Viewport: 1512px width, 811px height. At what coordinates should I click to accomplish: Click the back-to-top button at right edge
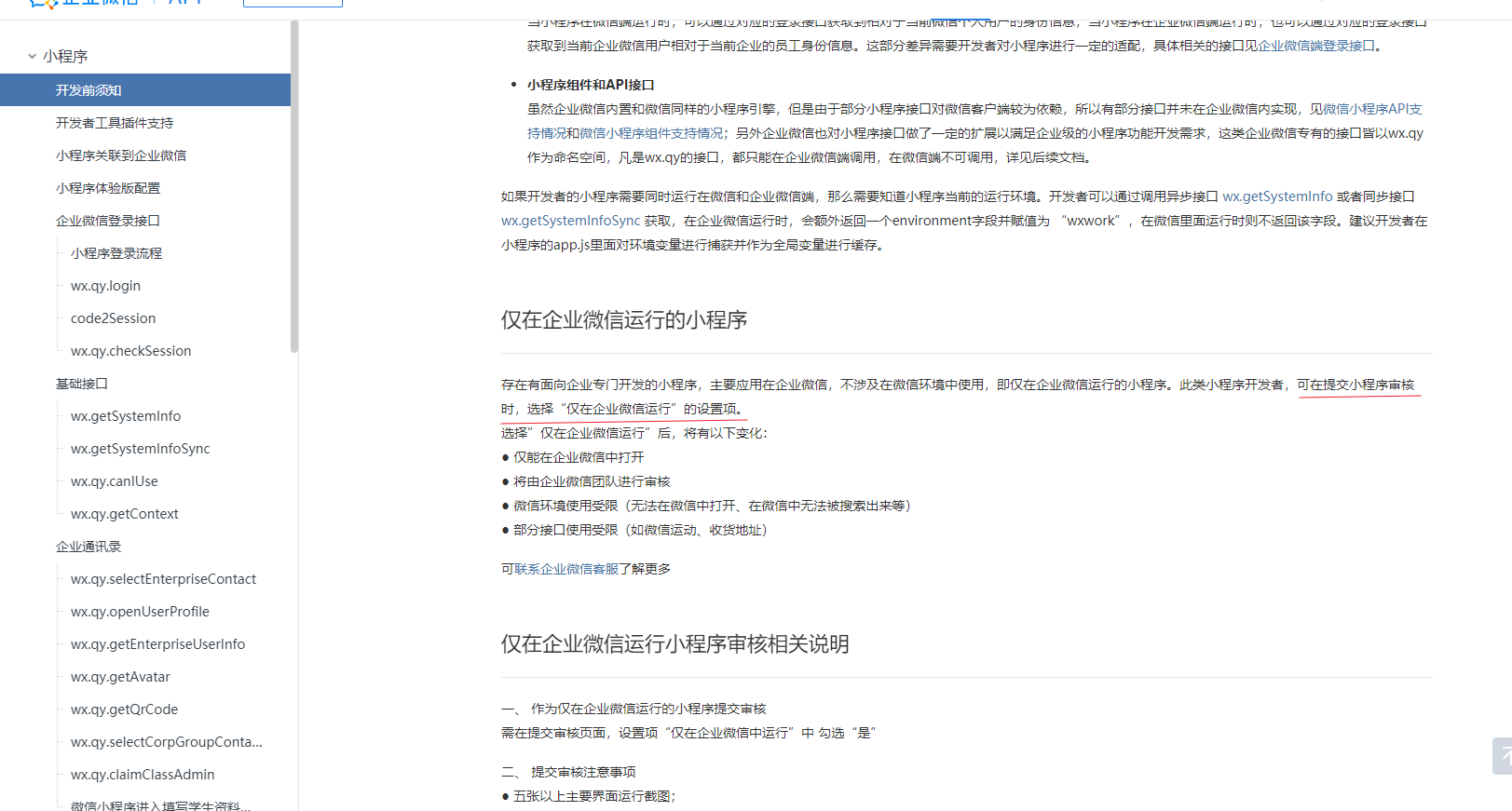point(1502,756)
